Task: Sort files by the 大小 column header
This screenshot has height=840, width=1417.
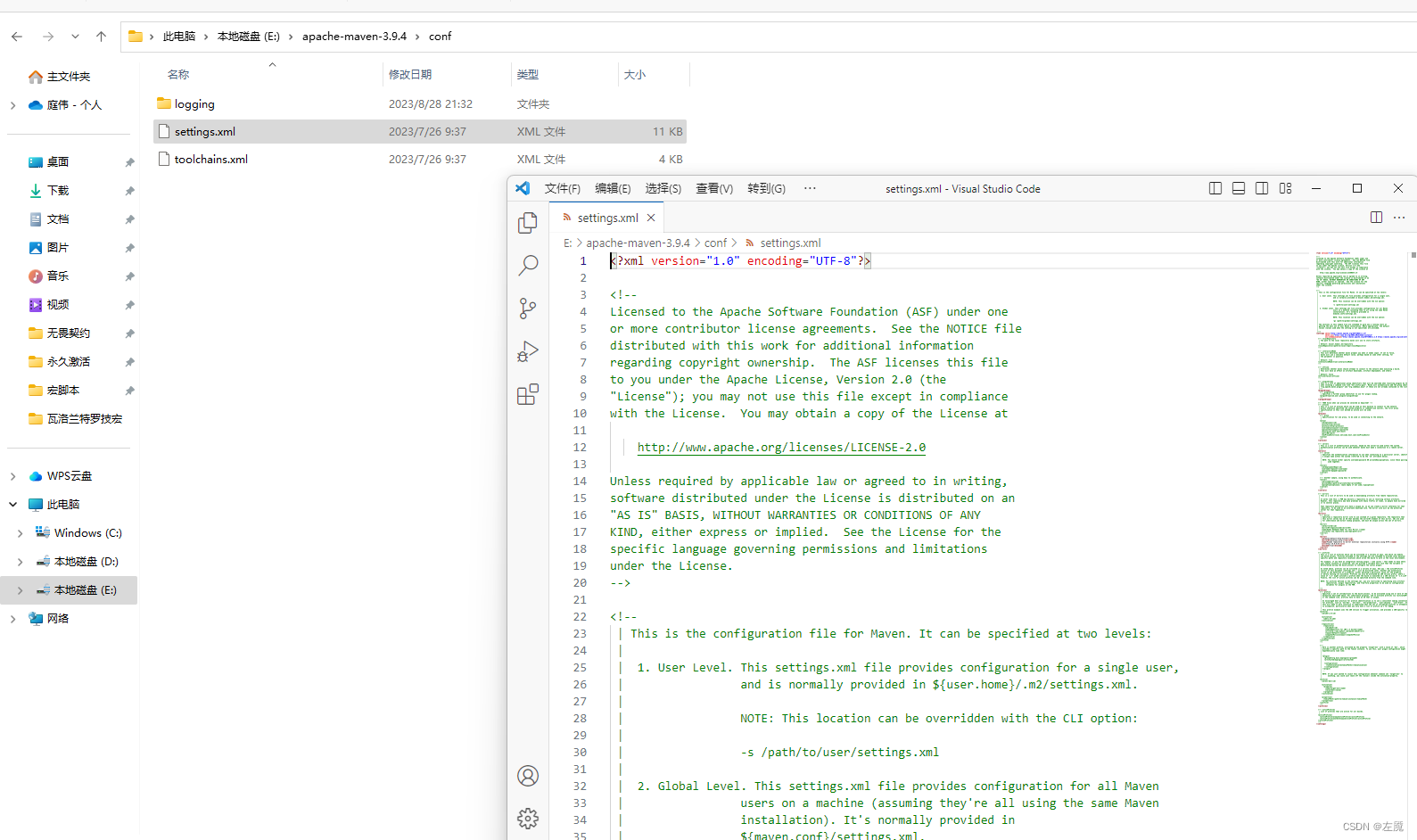Action: pos(635,75)
